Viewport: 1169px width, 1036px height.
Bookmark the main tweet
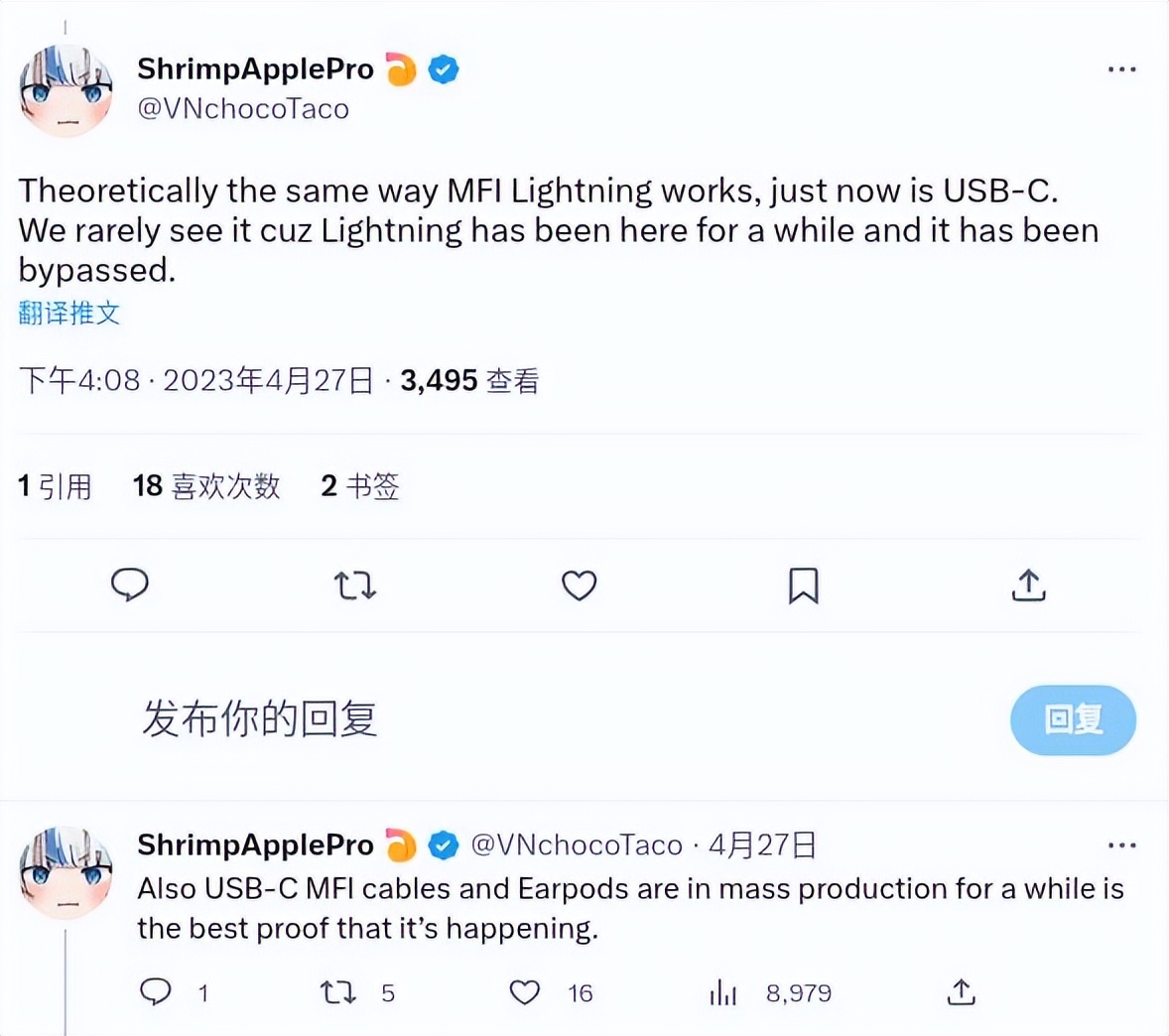(804, 585)
